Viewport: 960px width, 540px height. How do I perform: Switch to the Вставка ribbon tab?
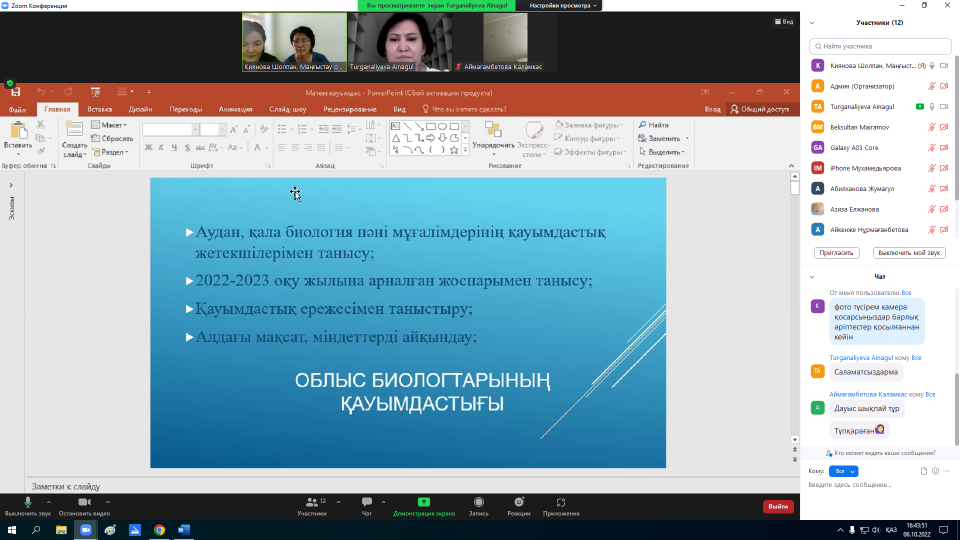click(99, 108)
